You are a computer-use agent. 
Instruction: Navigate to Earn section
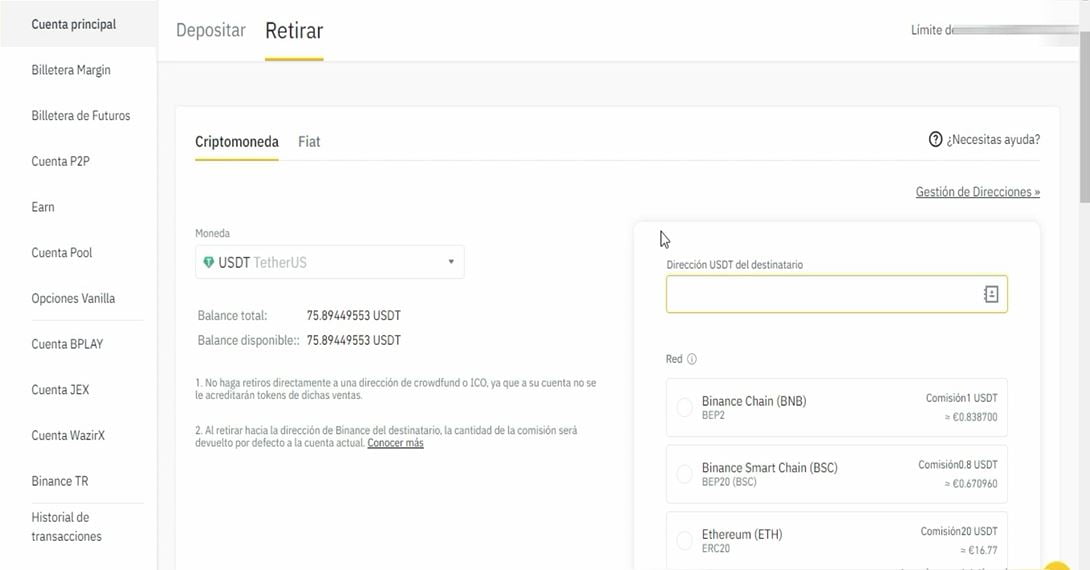(x=43, y=207)
